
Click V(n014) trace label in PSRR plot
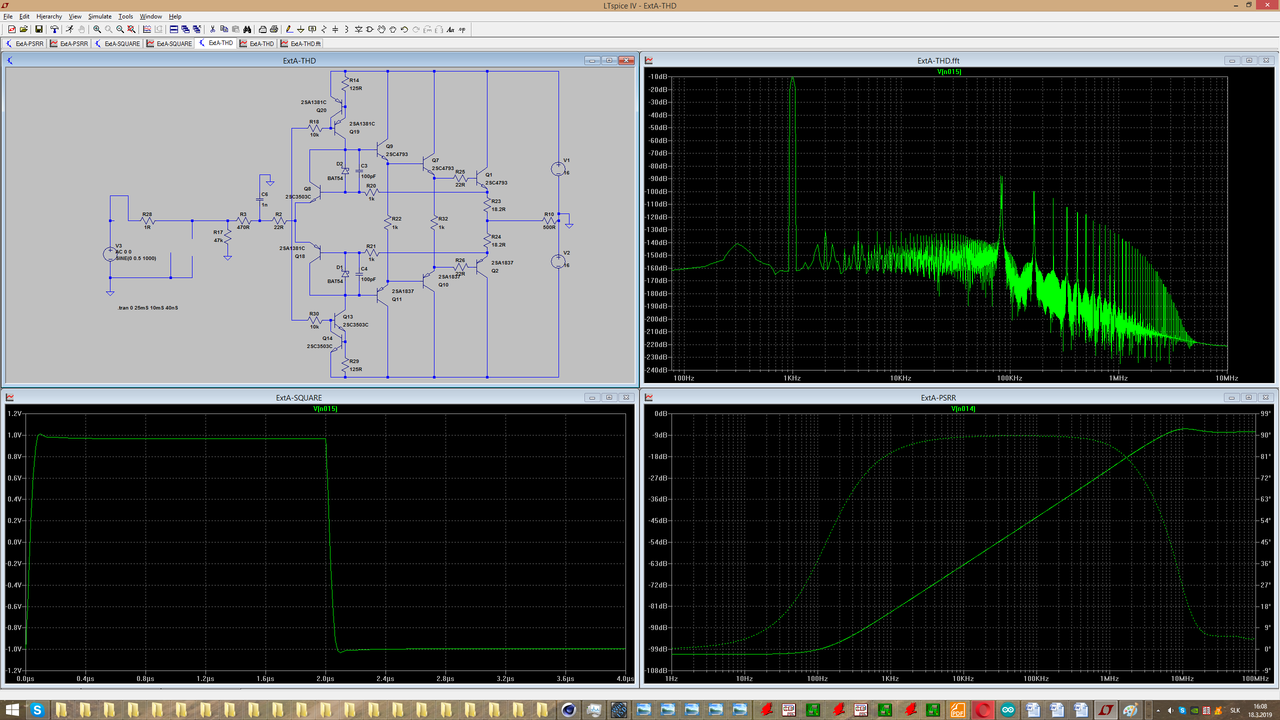click(963, 409)
